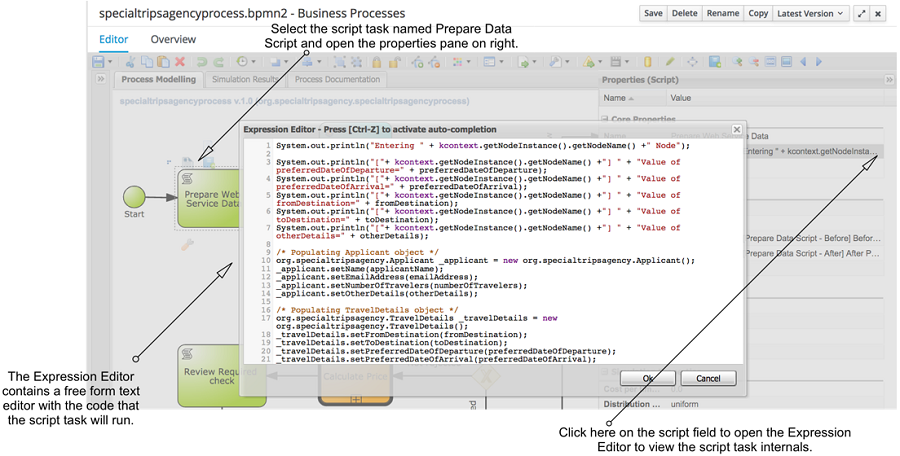Click the red Delete X toolbar icon
This screenshot has height=456, width=900.
179,62
